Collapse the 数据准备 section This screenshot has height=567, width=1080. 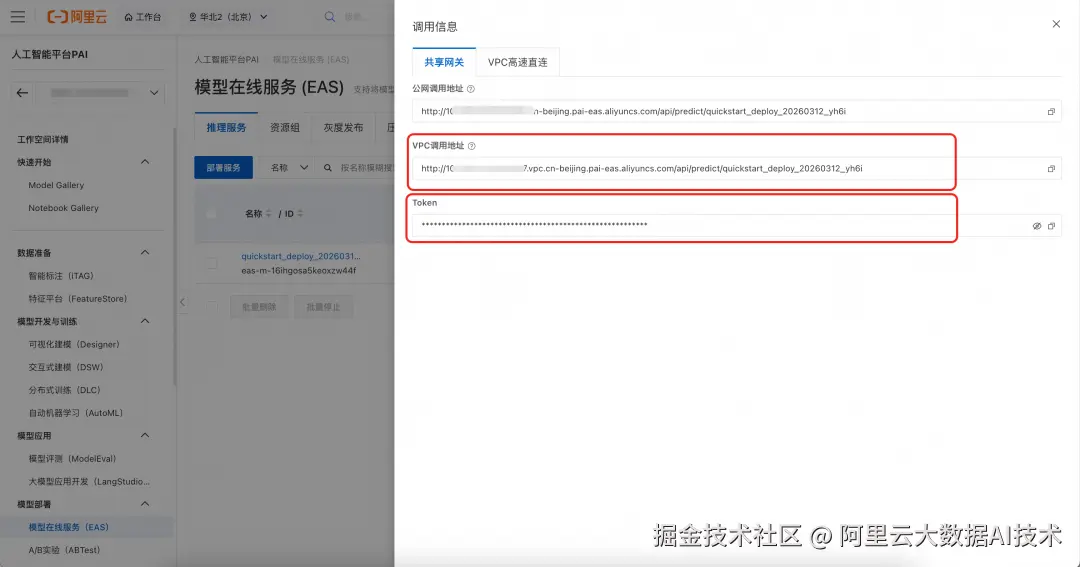coord(145,253)
